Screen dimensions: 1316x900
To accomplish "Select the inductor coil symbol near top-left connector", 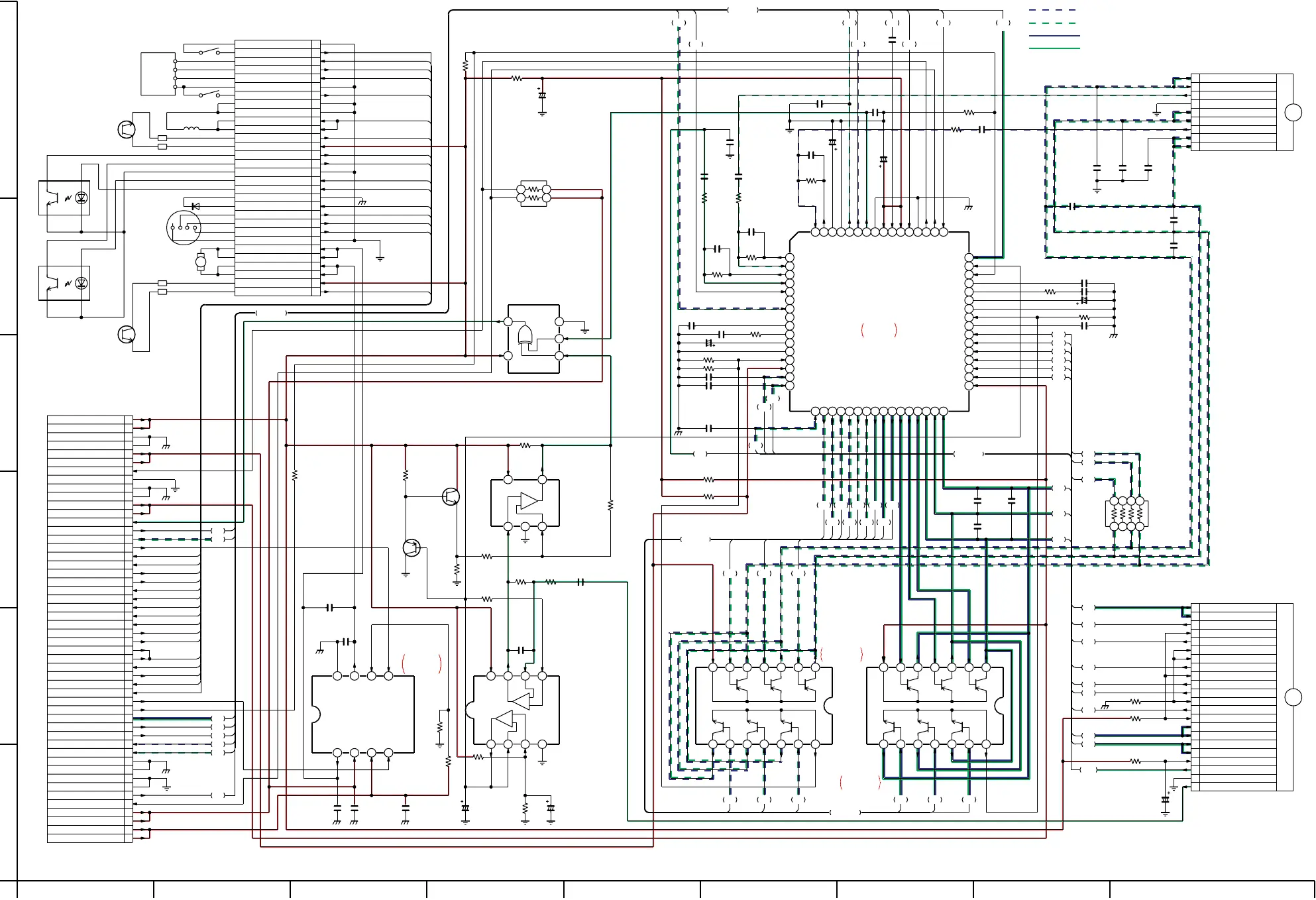I will [191, 129].
